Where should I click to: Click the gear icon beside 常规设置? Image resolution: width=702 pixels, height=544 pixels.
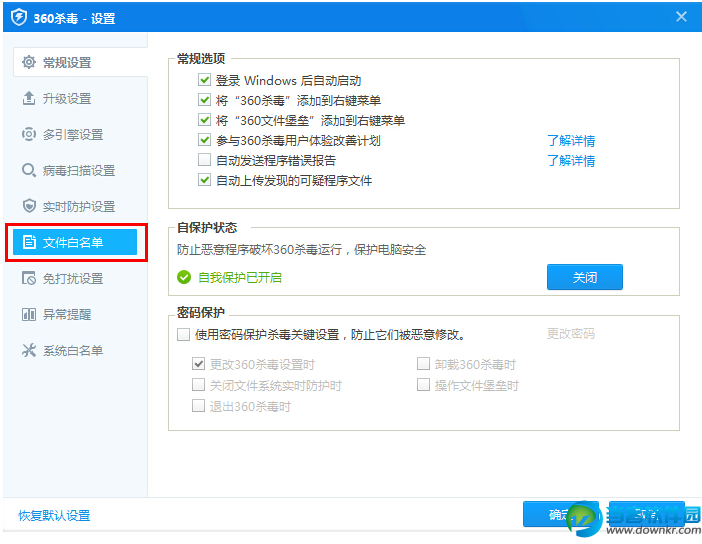[29, 62]
